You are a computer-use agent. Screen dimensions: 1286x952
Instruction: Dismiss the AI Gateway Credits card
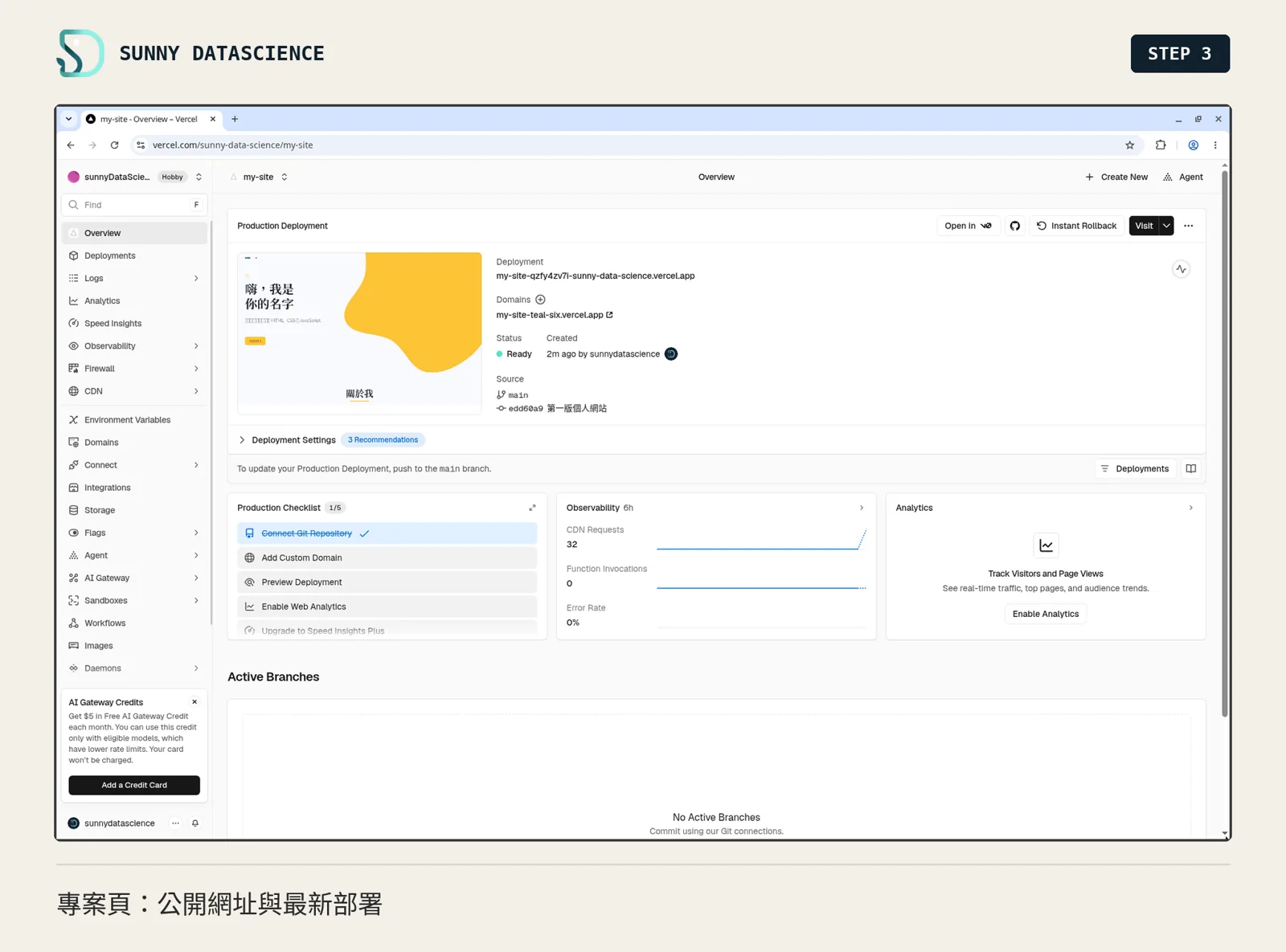(x=195, y=702)
